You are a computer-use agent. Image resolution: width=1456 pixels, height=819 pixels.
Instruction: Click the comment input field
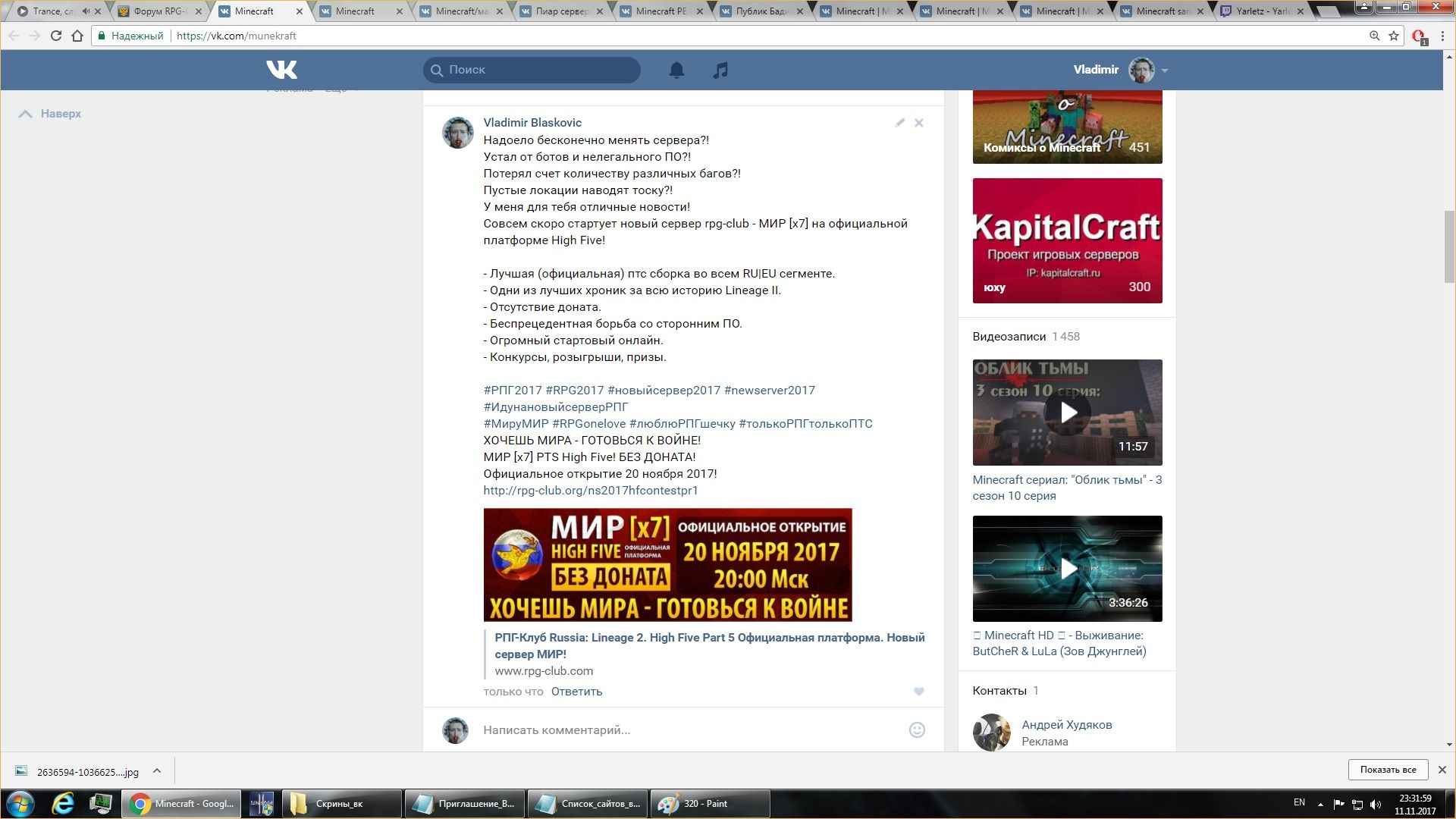690,730
